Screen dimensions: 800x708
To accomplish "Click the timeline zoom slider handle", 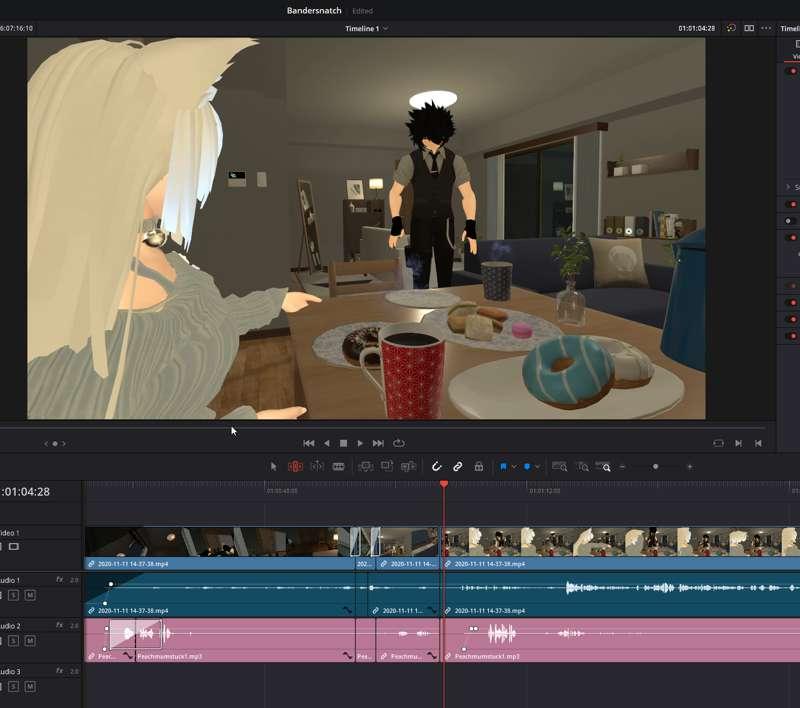I will tap(656, 466).
